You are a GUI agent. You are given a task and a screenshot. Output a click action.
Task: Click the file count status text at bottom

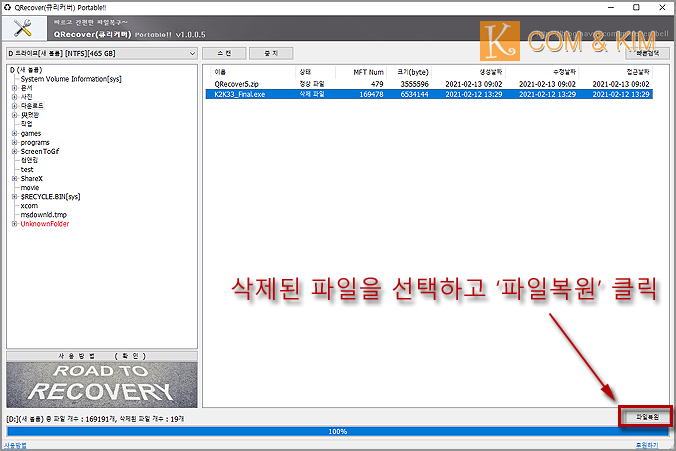click(95, 419)
